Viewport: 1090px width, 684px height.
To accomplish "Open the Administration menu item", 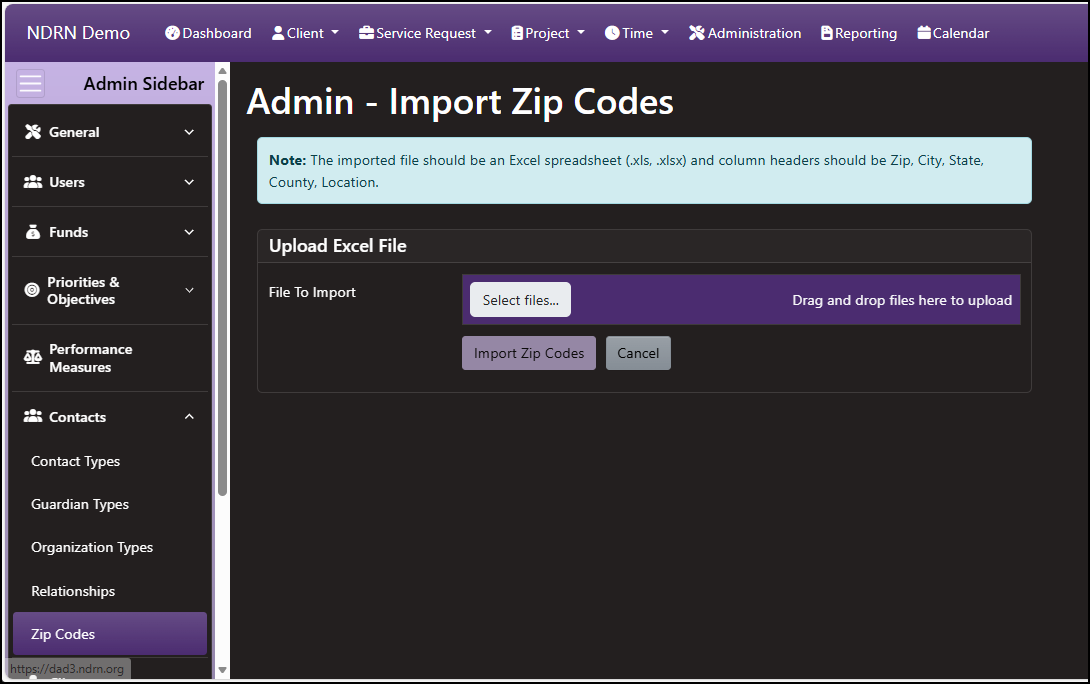I will point(745,33).
